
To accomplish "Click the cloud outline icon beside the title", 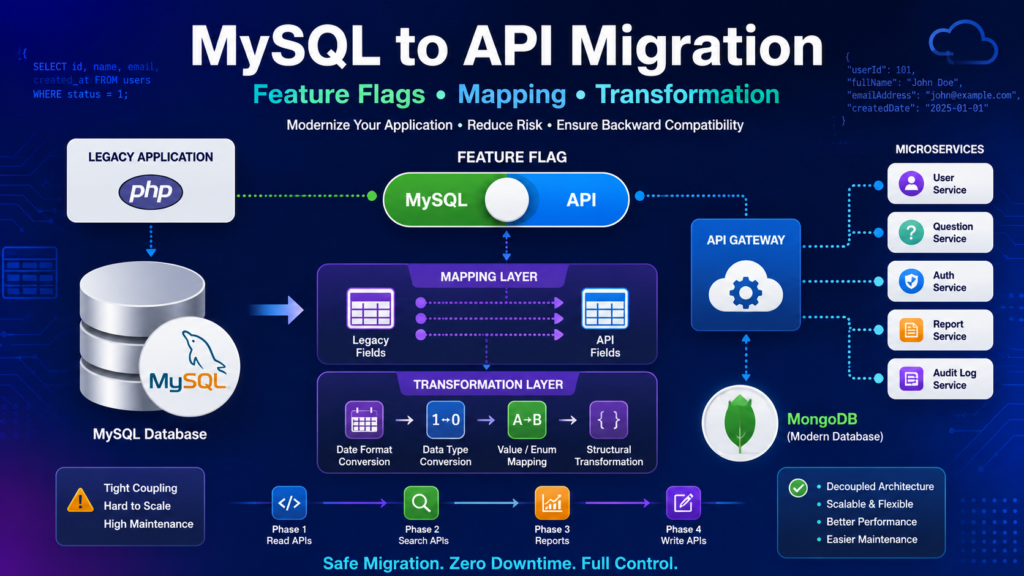I will pos(963,42).
